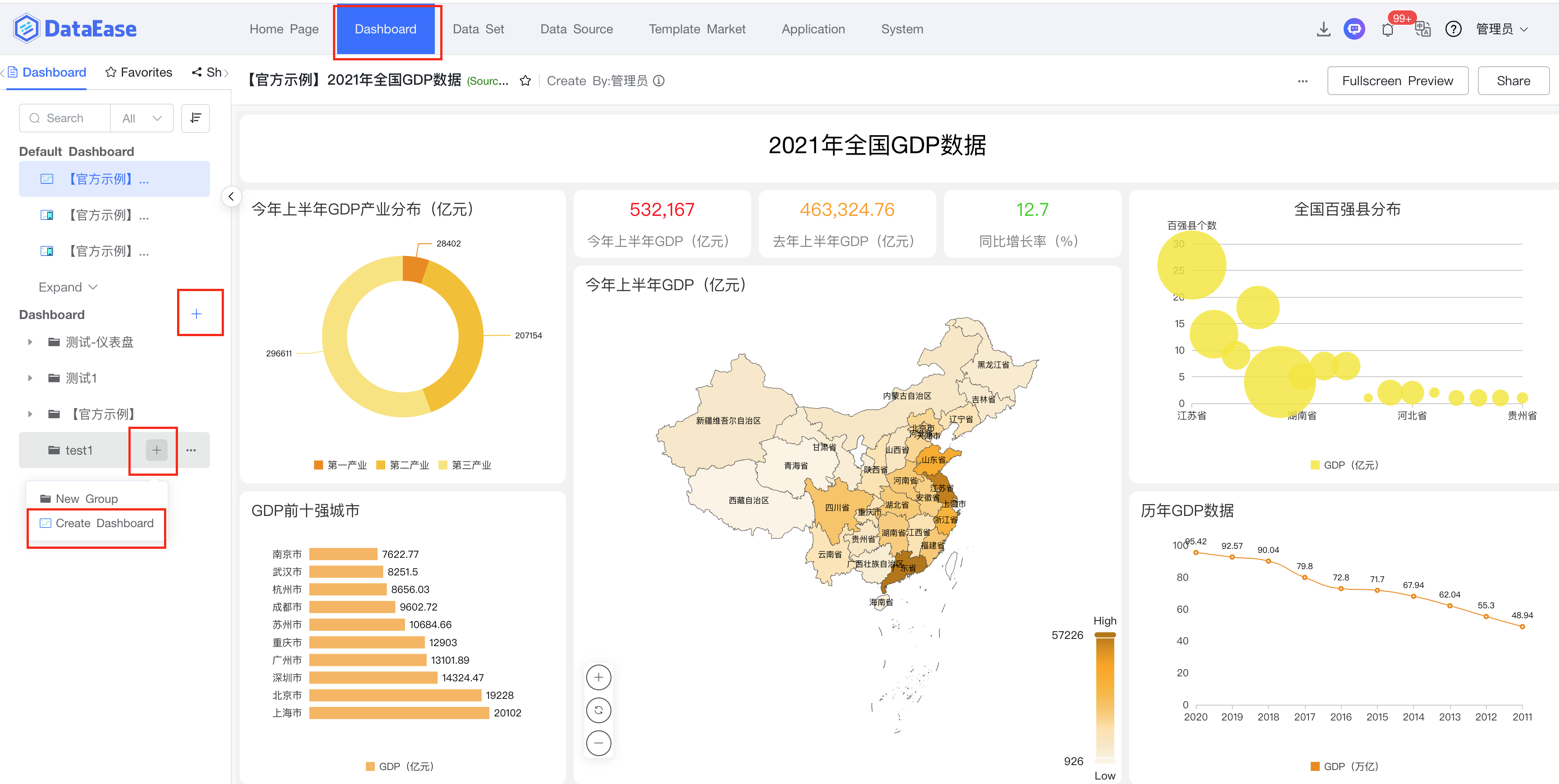The width and height of the screenshot is (1559, 784).
Task: Expand the 测试-仪表盘 folder
Action: click(x=30, y=342)
